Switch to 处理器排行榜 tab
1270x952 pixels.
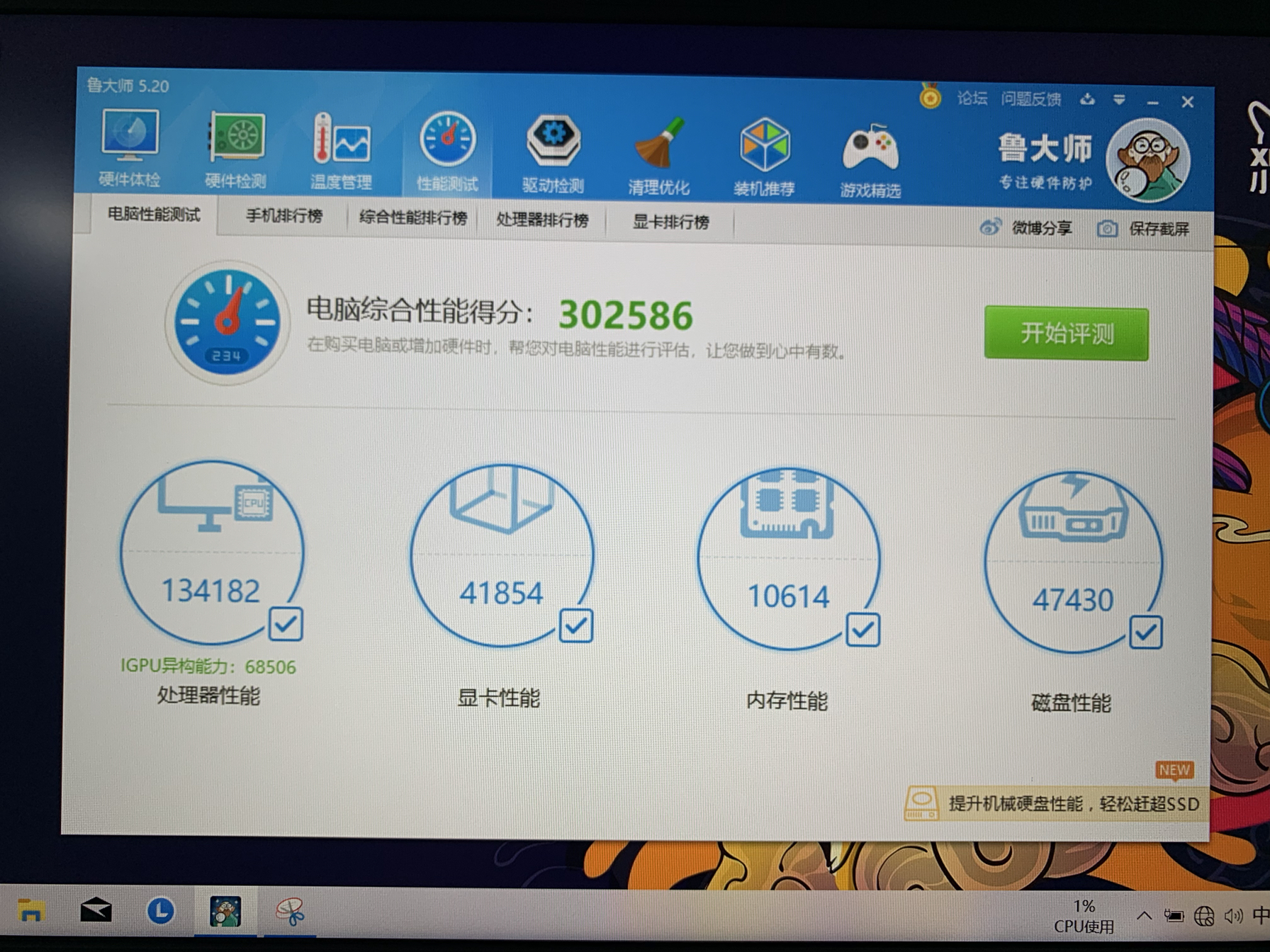[x=542, y=220]
